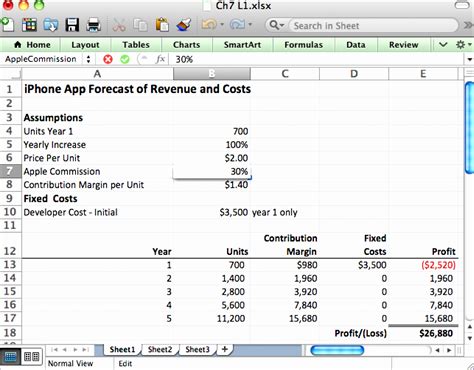This screenshot has width=474, height=370.
Task: Open the undo history dropdown arrow
Action: [222, 25]
